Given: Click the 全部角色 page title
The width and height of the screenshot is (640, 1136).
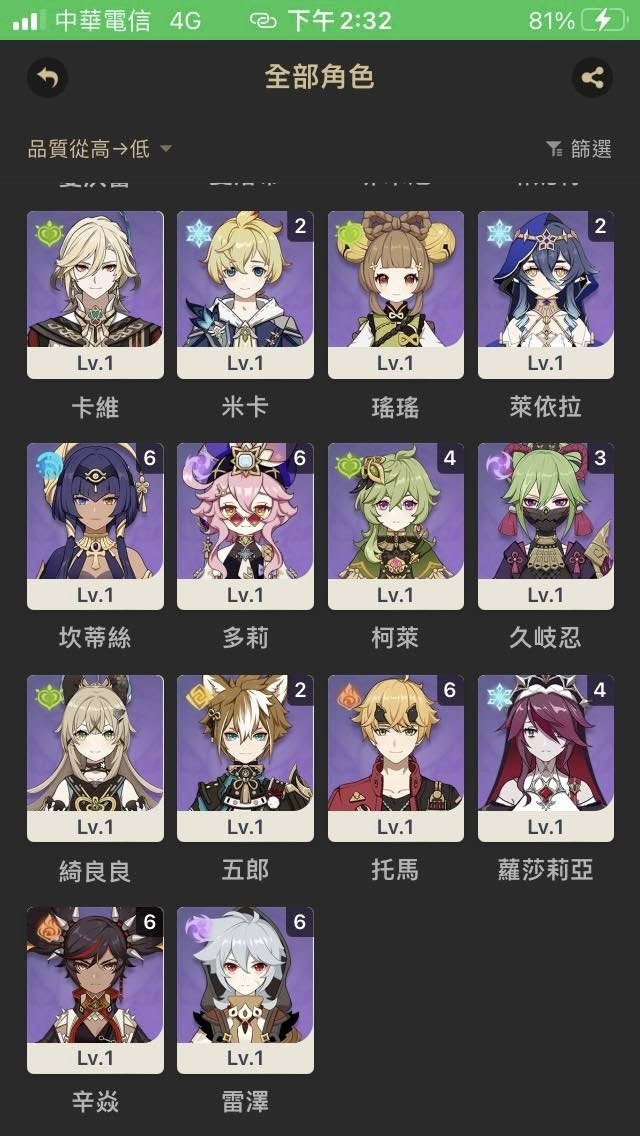Looking at the screenshot, I should click(320, 77).
